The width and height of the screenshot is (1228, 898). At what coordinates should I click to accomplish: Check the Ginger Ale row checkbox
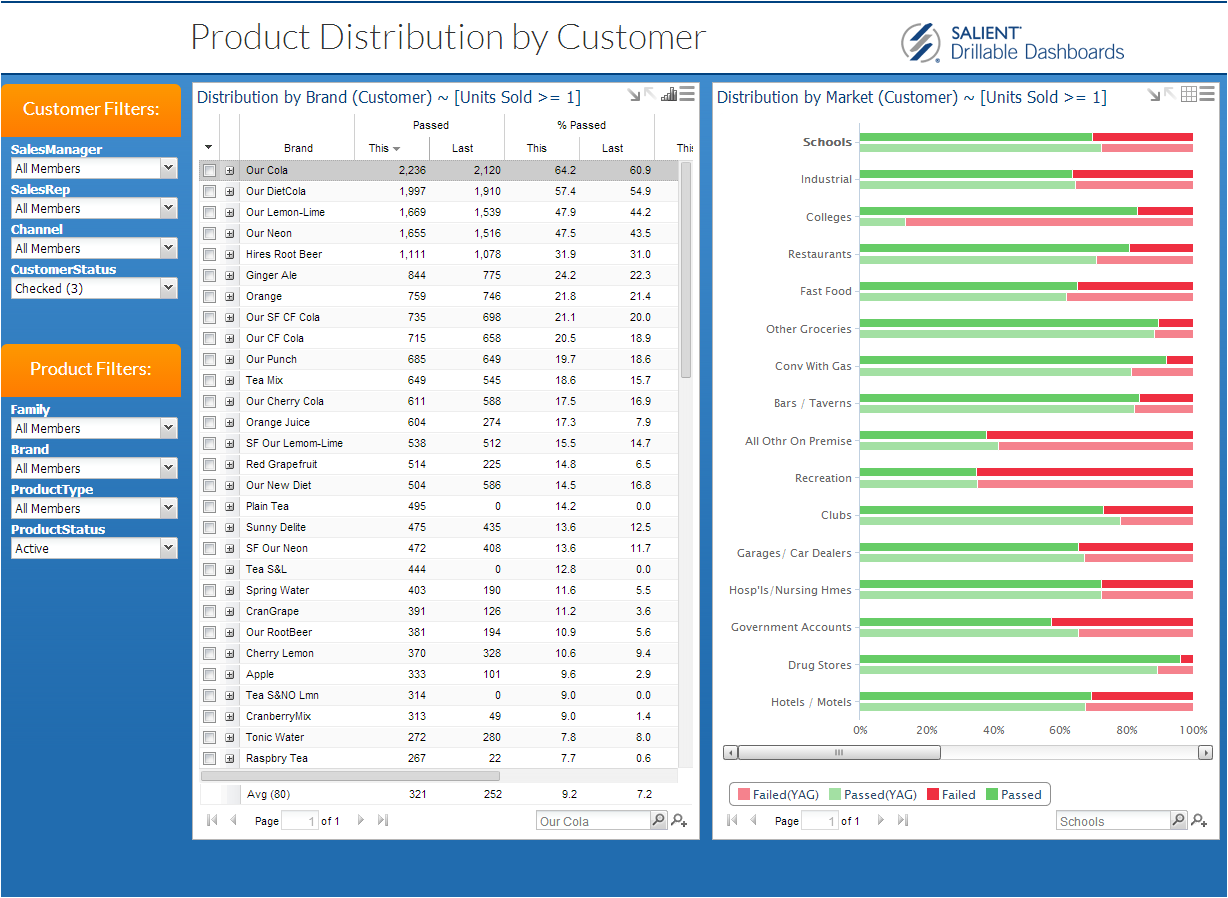[x=209, y=275]
